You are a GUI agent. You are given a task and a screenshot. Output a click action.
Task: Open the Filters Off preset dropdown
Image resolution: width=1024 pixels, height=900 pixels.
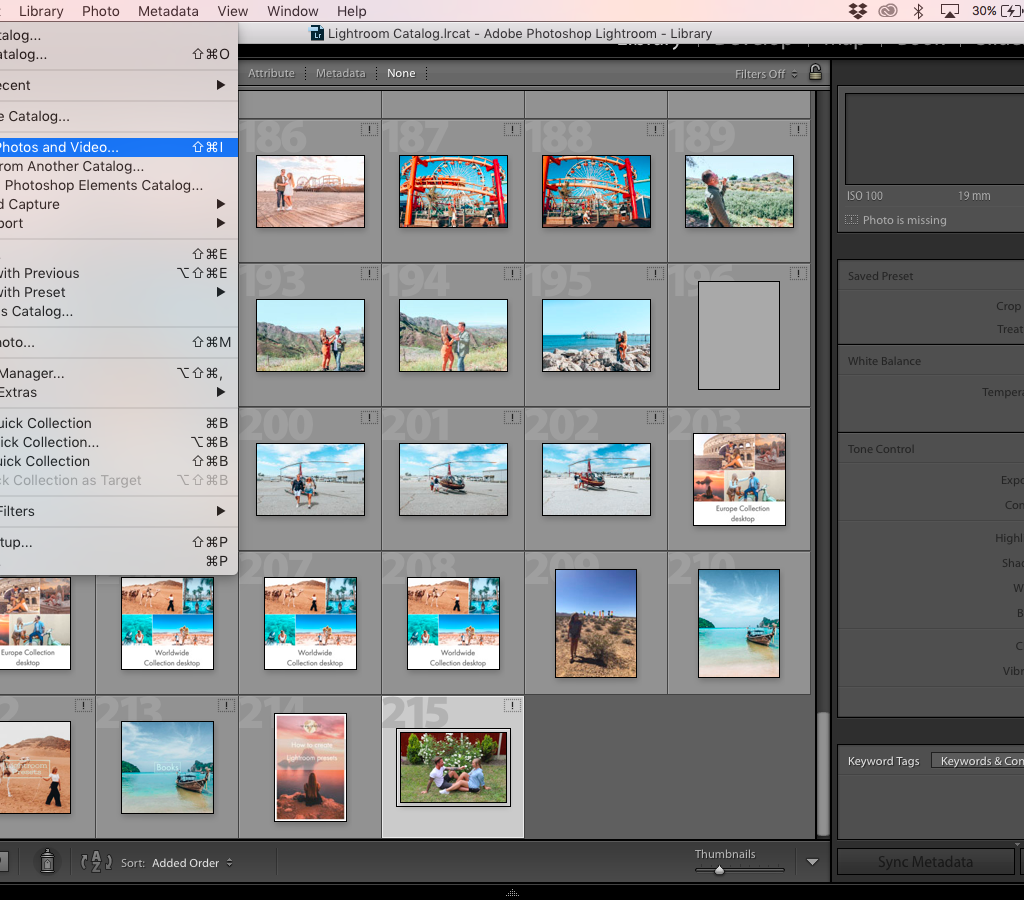click(763, 72)
